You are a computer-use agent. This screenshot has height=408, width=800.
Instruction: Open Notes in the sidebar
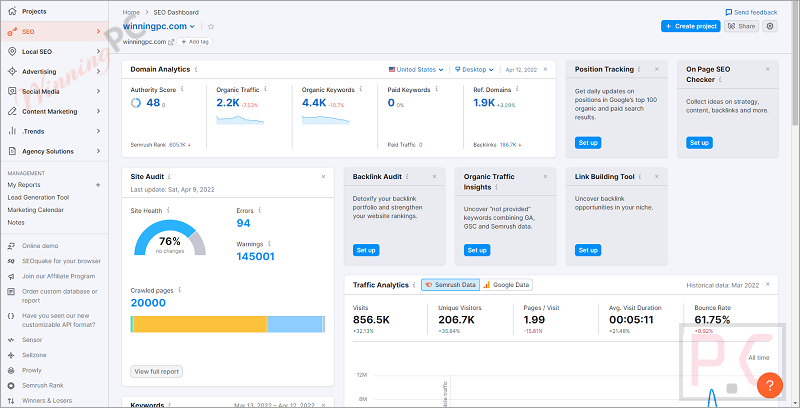pyautogui.click(x=16, y=223)
